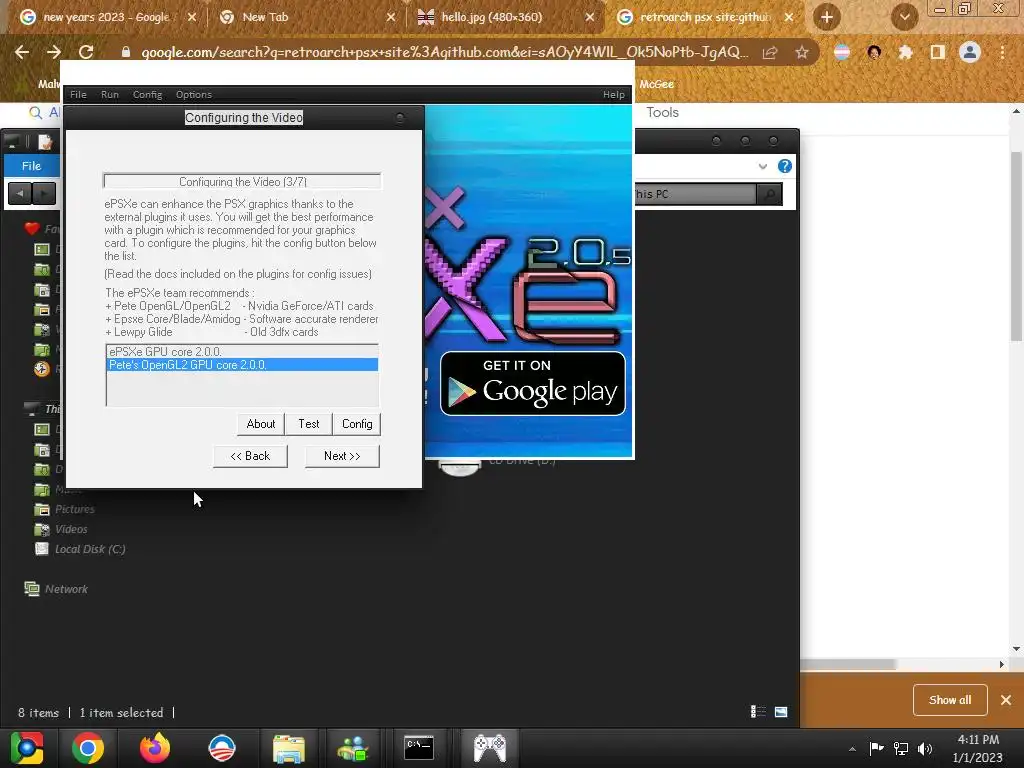The height and width of the screenshot is (768, 1024).
Task: Click the Test button for the video plugin
Action: pyautogui.click(x=309, y=424)
